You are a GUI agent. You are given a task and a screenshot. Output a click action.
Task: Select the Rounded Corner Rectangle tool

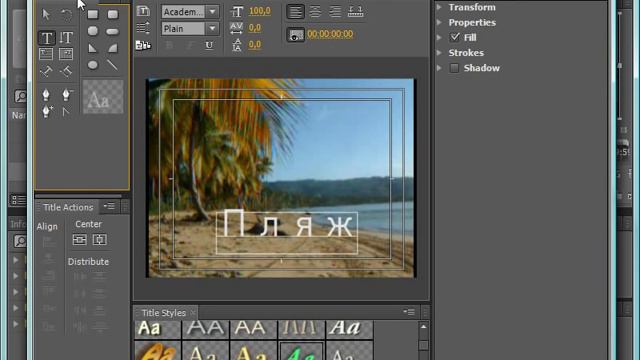[x=113, y=15]
